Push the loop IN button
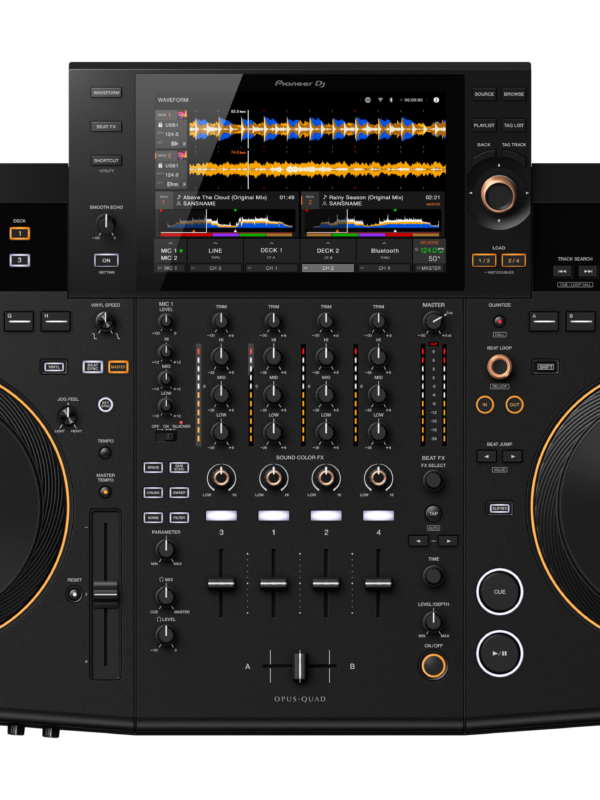 (485, 405)
